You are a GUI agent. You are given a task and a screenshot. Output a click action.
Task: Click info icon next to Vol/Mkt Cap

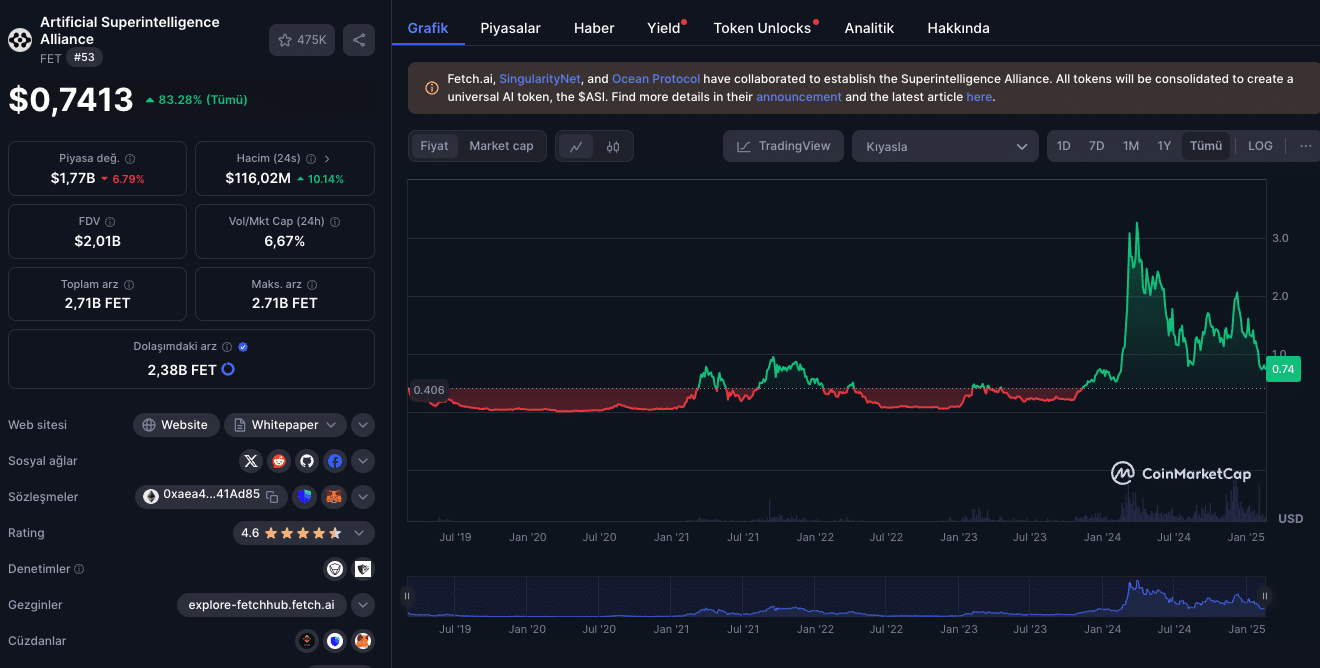point(335,222)
